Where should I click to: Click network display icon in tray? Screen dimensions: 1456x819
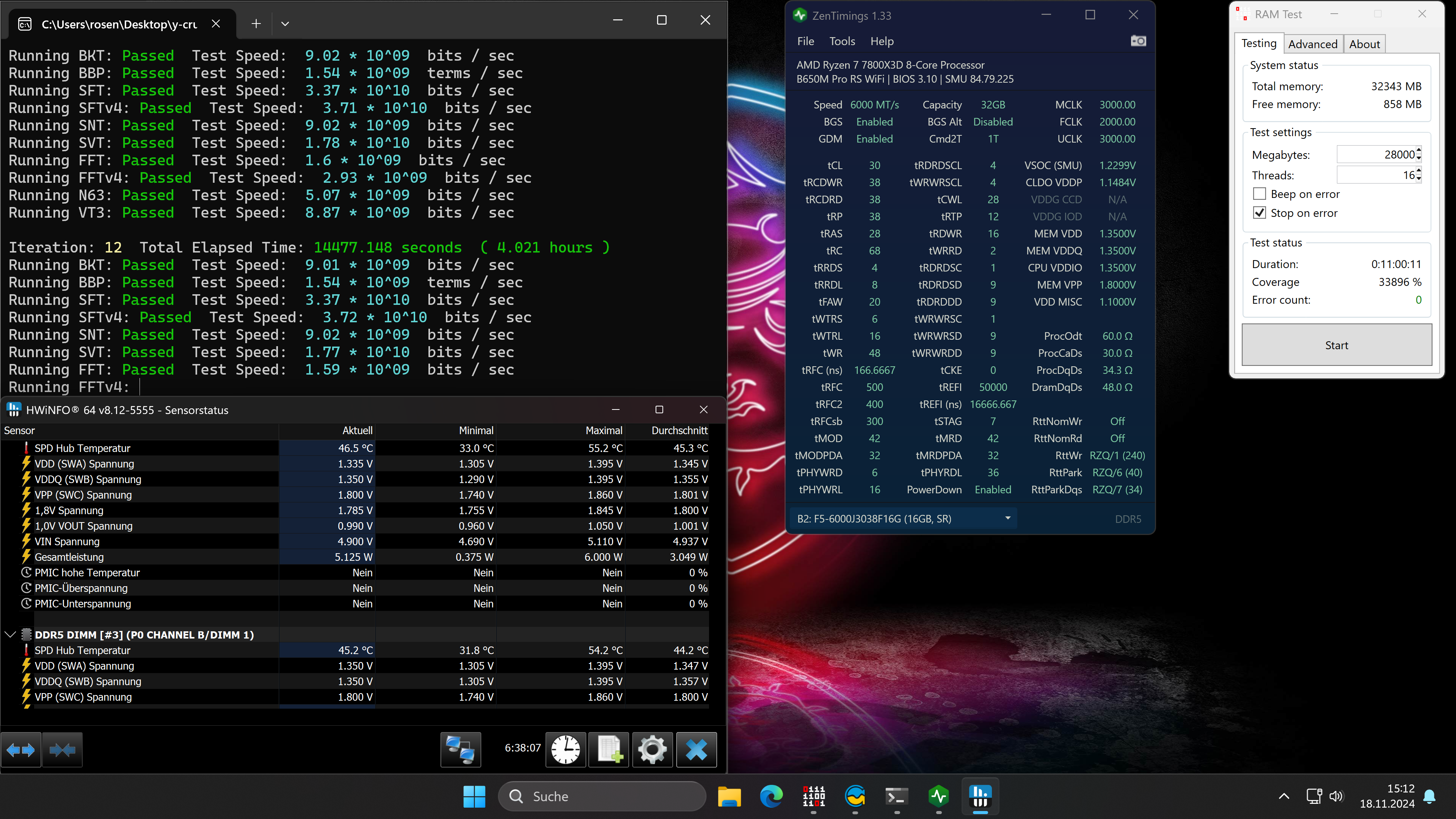tap(1314, 796)
